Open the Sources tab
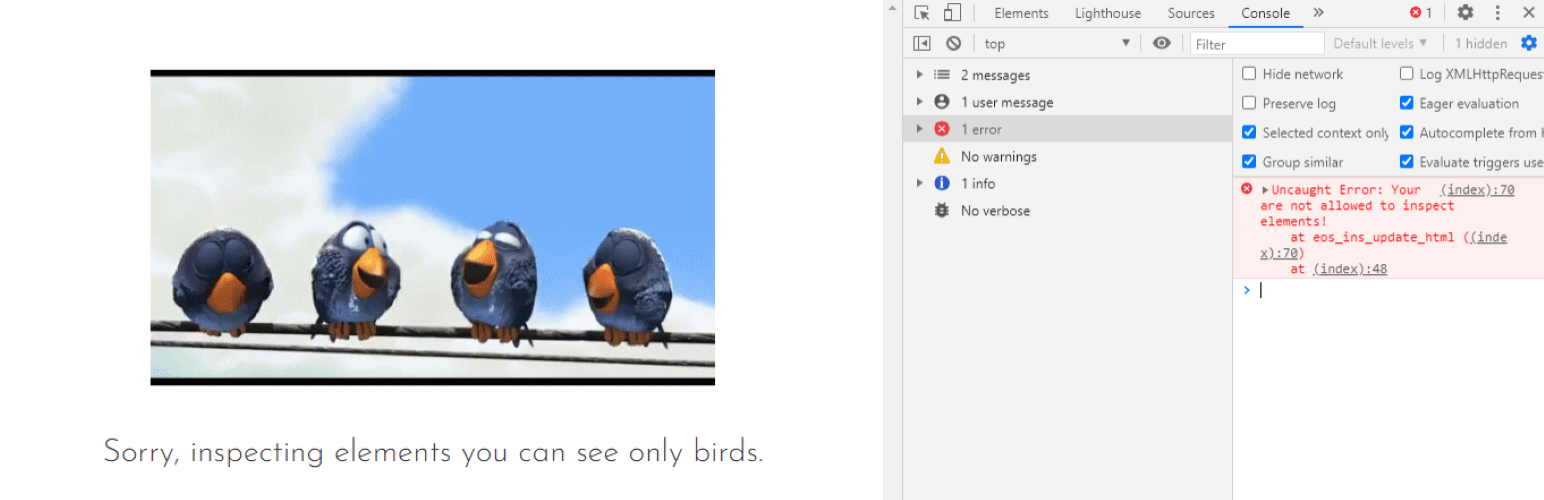The image size is (1544, 500). pos(1191,13)
